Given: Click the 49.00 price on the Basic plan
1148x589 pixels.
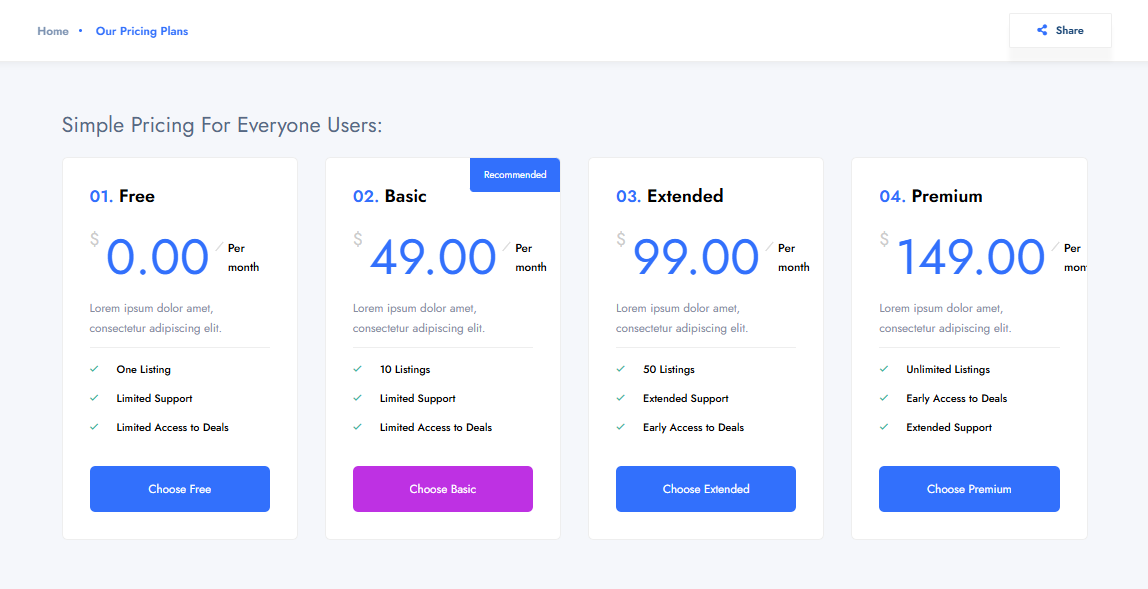Looking at the screenshot, I should (x=432, y=258).
